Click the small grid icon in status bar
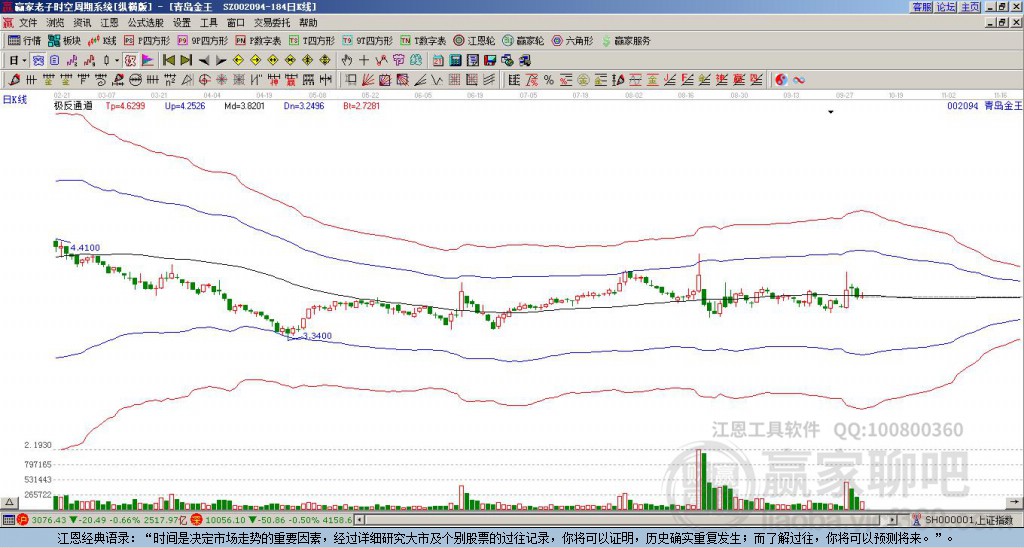The width and height of the screenshot is (1024, 548). tap(8, 520)
